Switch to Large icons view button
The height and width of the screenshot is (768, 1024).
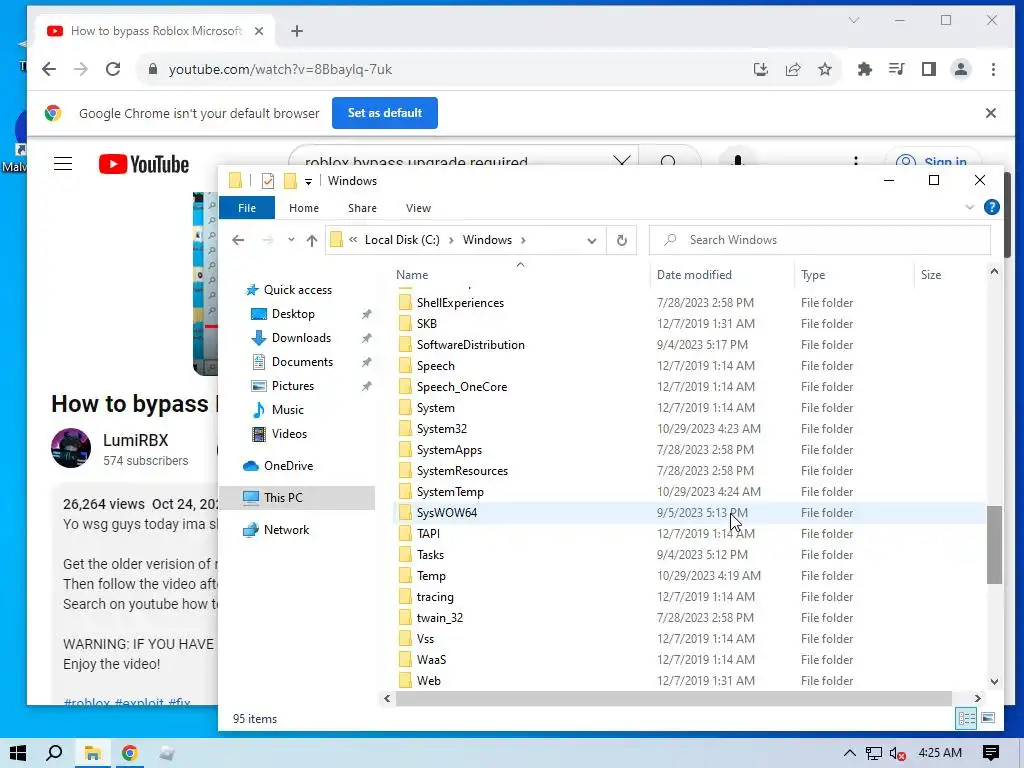(988, 718)
